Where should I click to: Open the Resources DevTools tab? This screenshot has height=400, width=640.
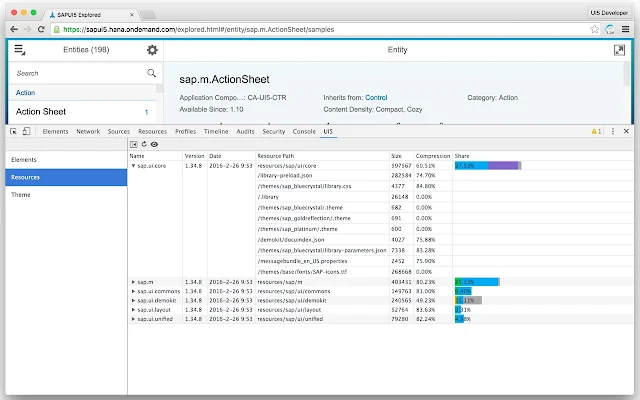(152, 131)
